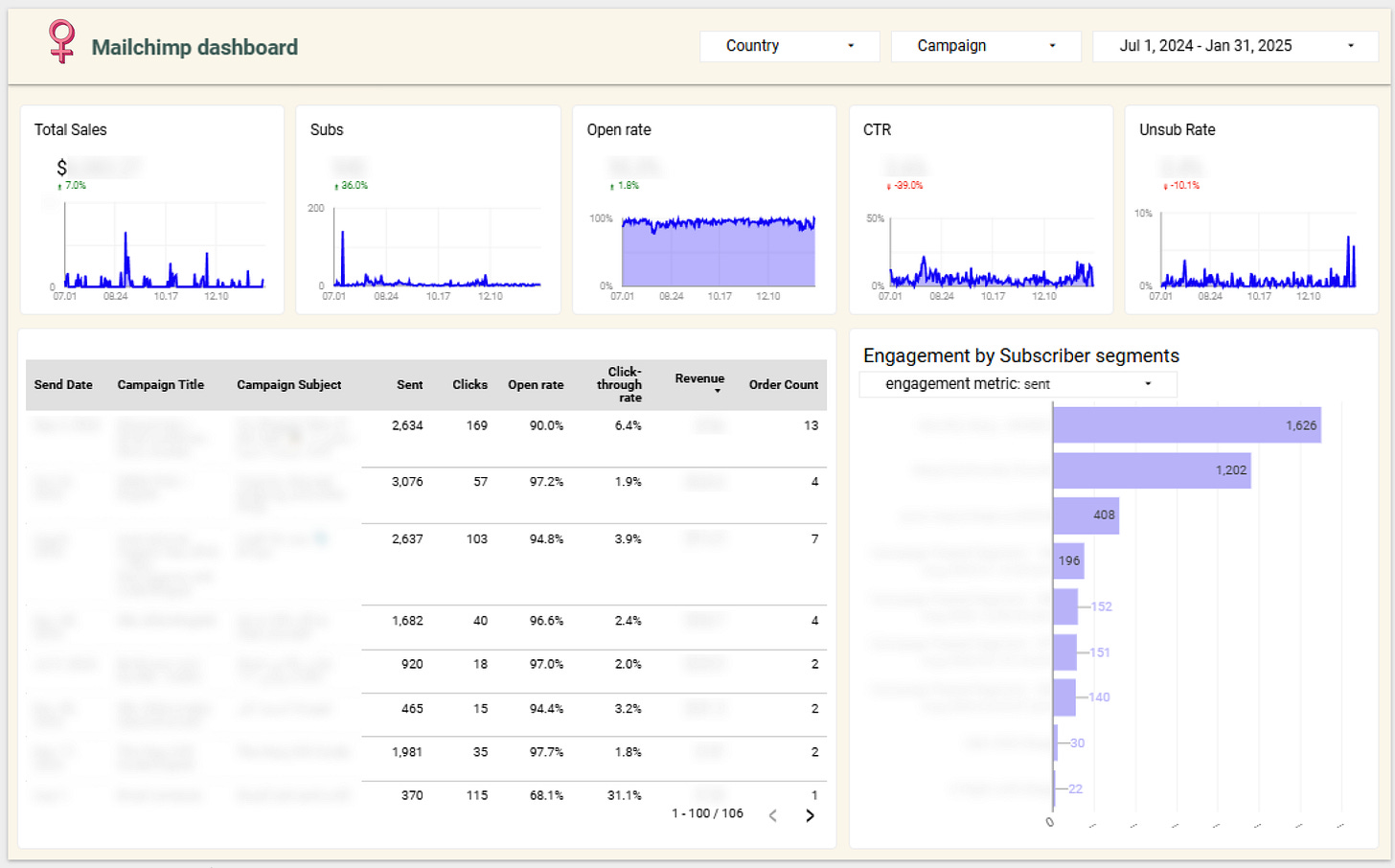Select the Total Sales scorecard title
This screenshot has width=1395, height=868.
[x=71, y=130]
